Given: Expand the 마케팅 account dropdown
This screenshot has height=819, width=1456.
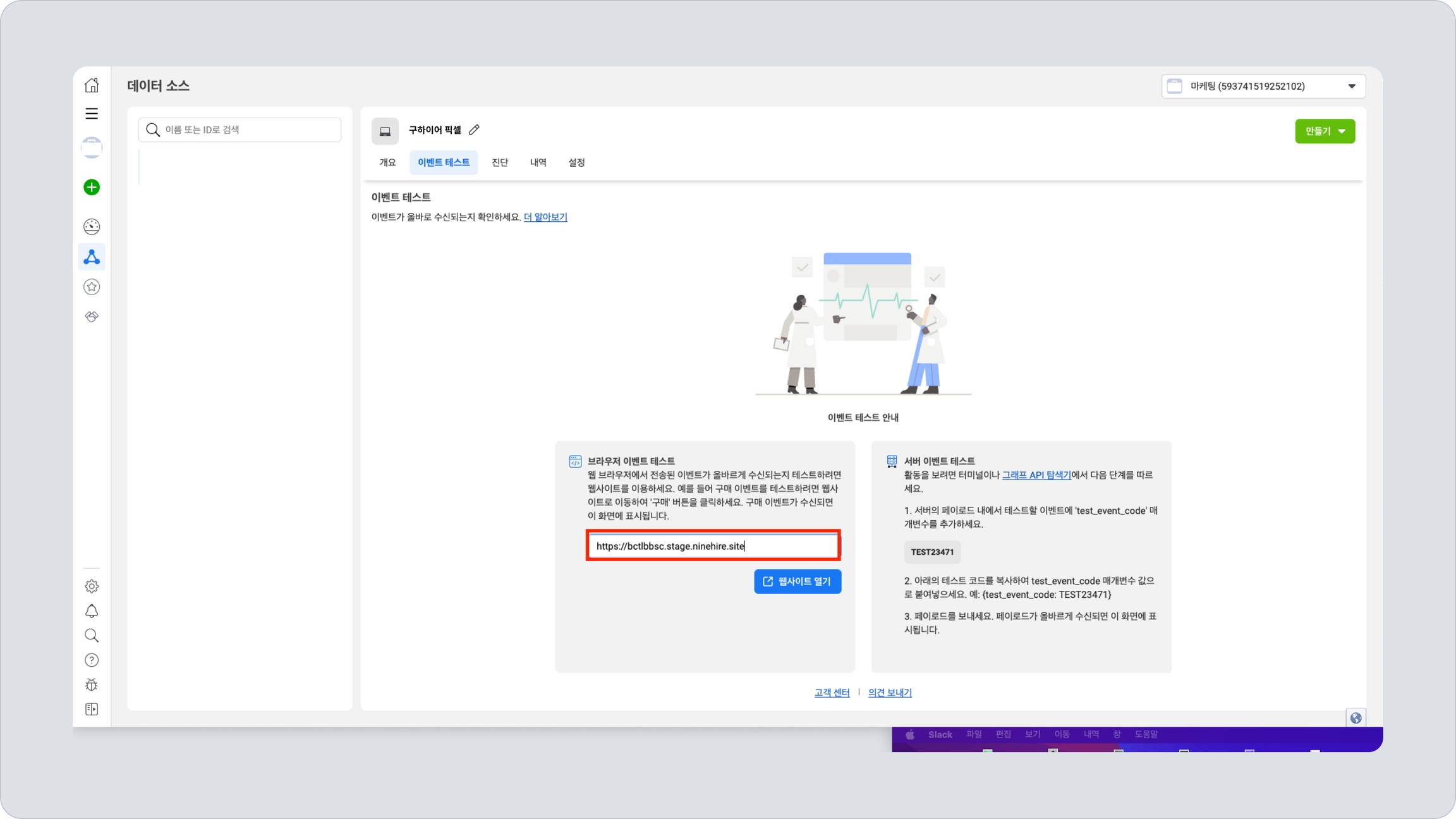Looking at the screenshot, I should (1263, 86).
